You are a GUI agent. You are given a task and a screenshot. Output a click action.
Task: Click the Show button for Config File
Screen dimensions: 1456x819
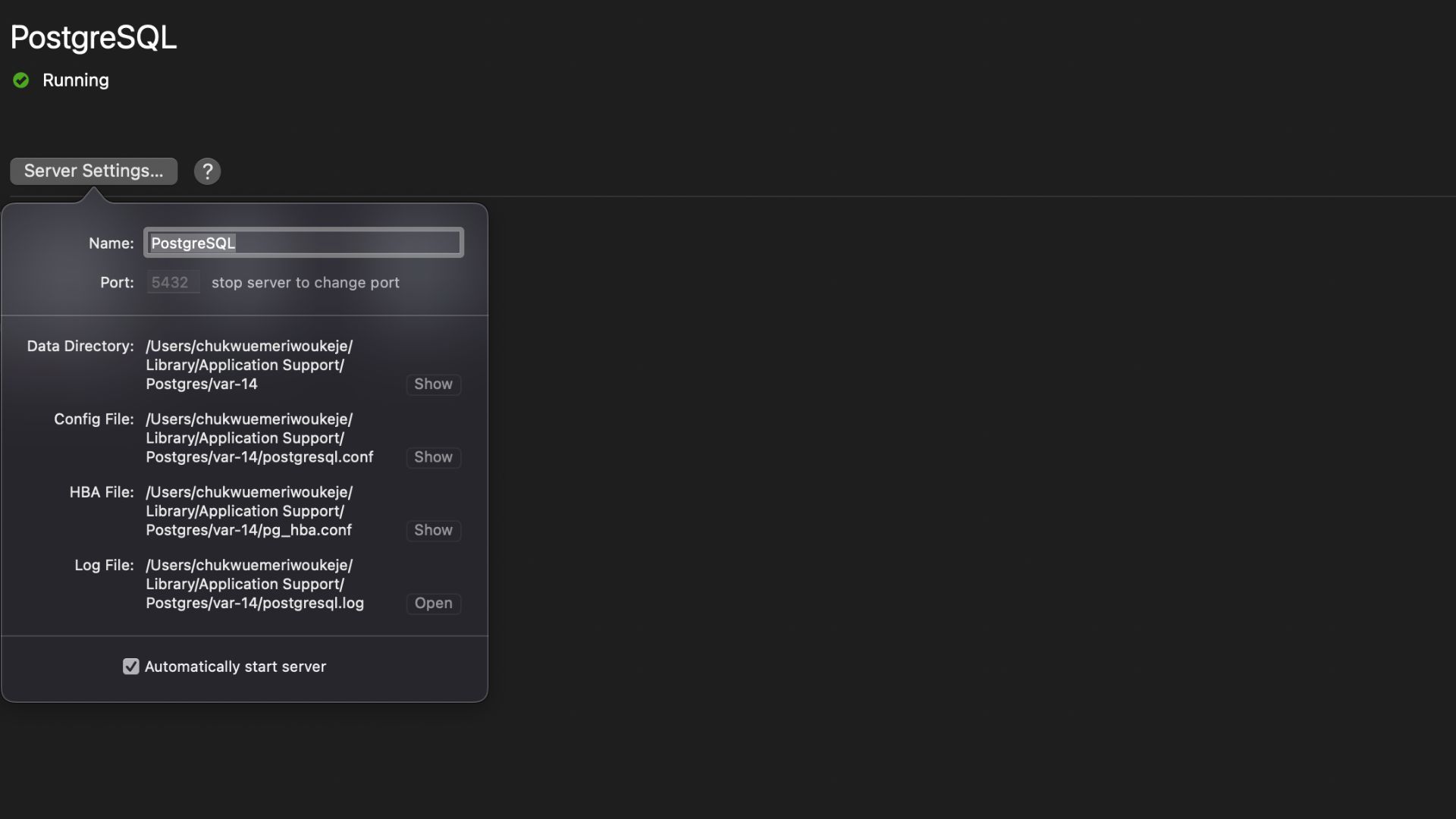[433, 457]
